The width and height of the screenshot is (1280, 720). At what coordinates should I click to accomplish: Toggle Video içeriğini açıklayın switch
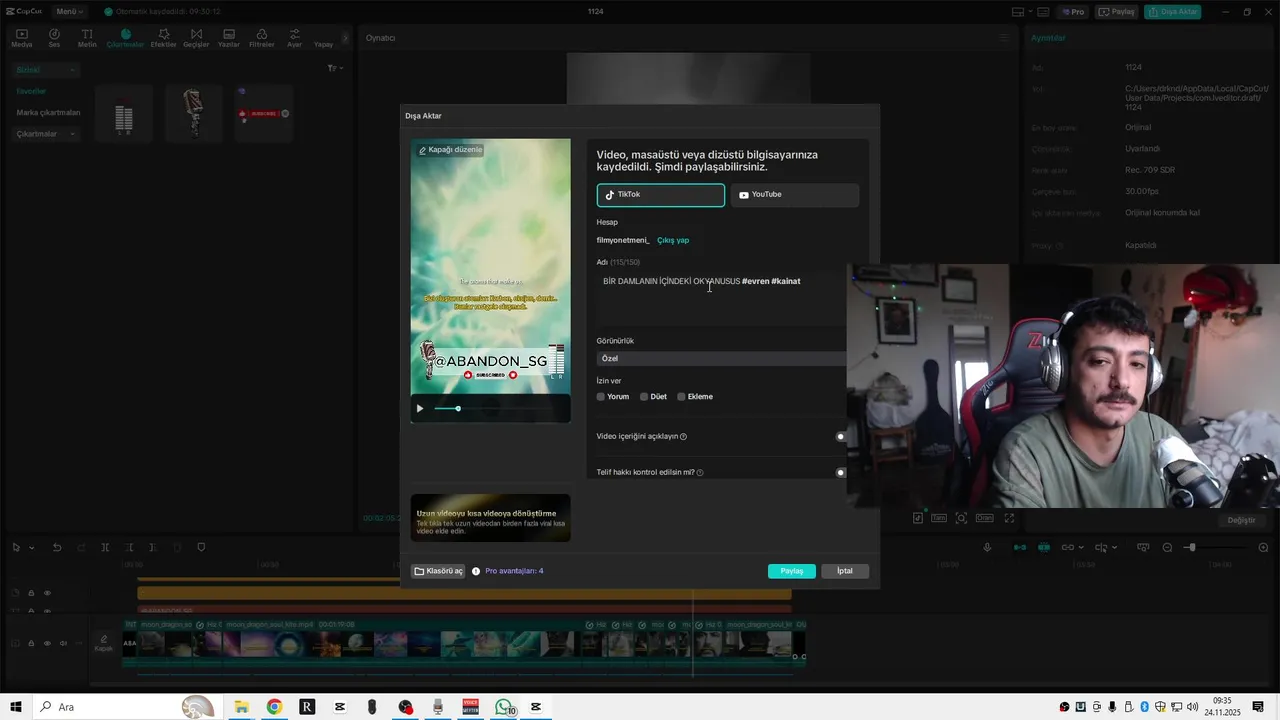839,436
